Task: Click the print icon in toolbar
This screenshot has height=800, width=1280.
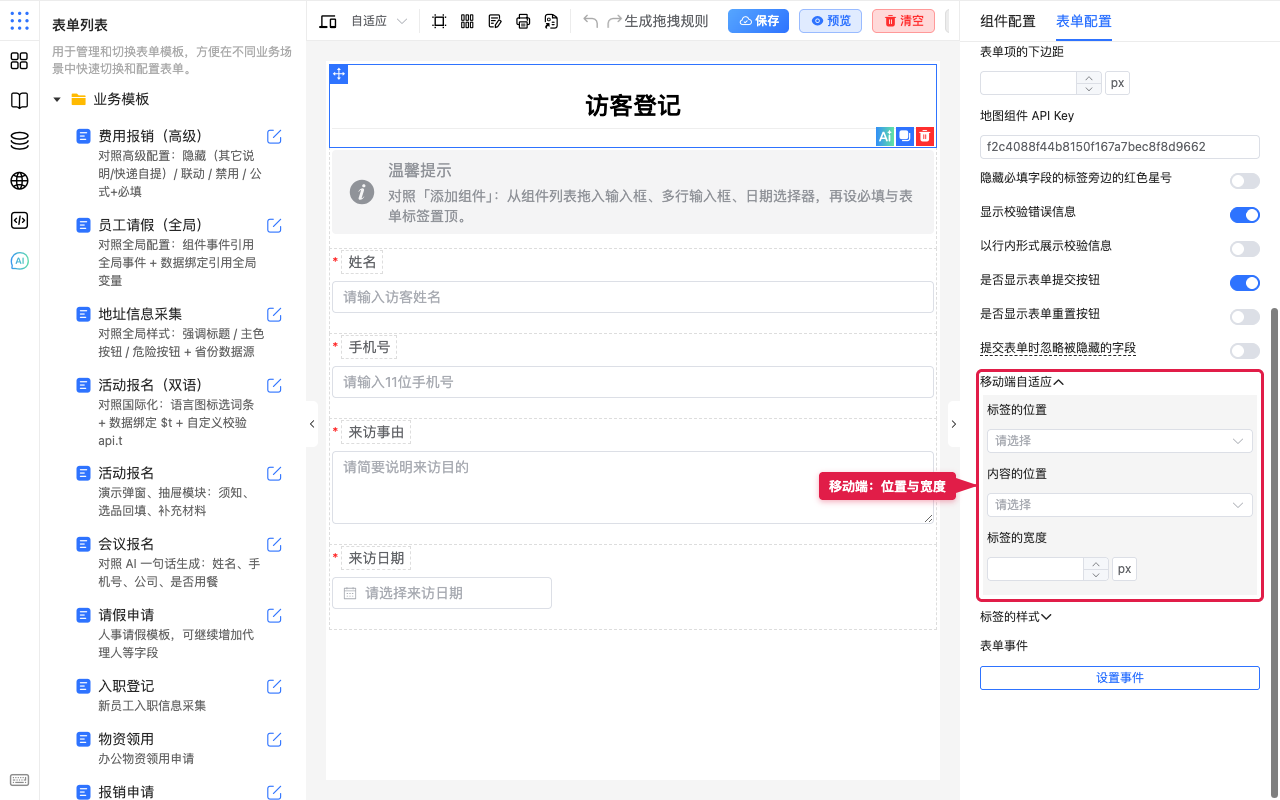Action: coord(523,21)
